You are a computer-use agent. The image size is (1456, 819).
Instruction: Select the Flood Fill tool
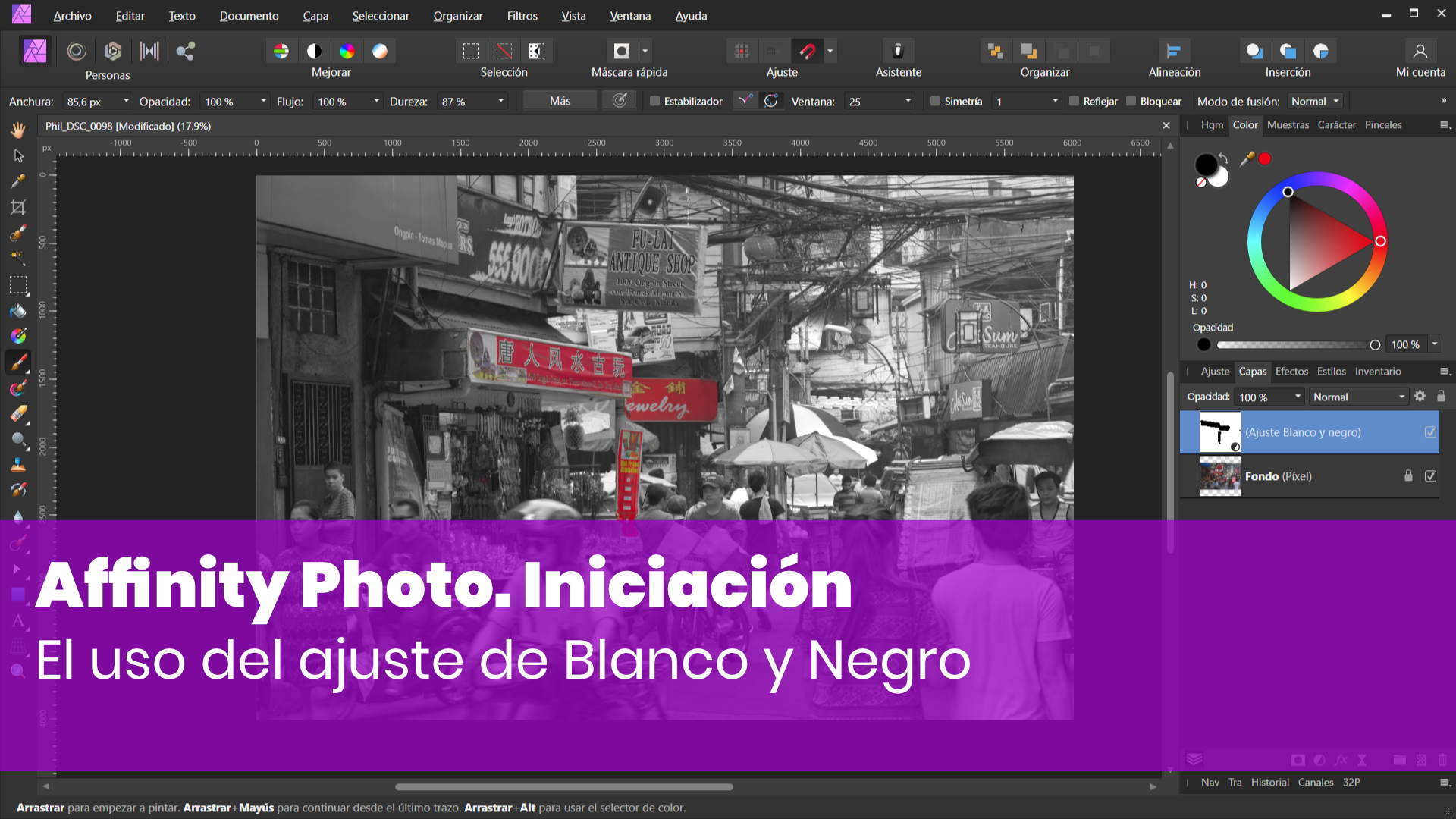coord(18,311)
